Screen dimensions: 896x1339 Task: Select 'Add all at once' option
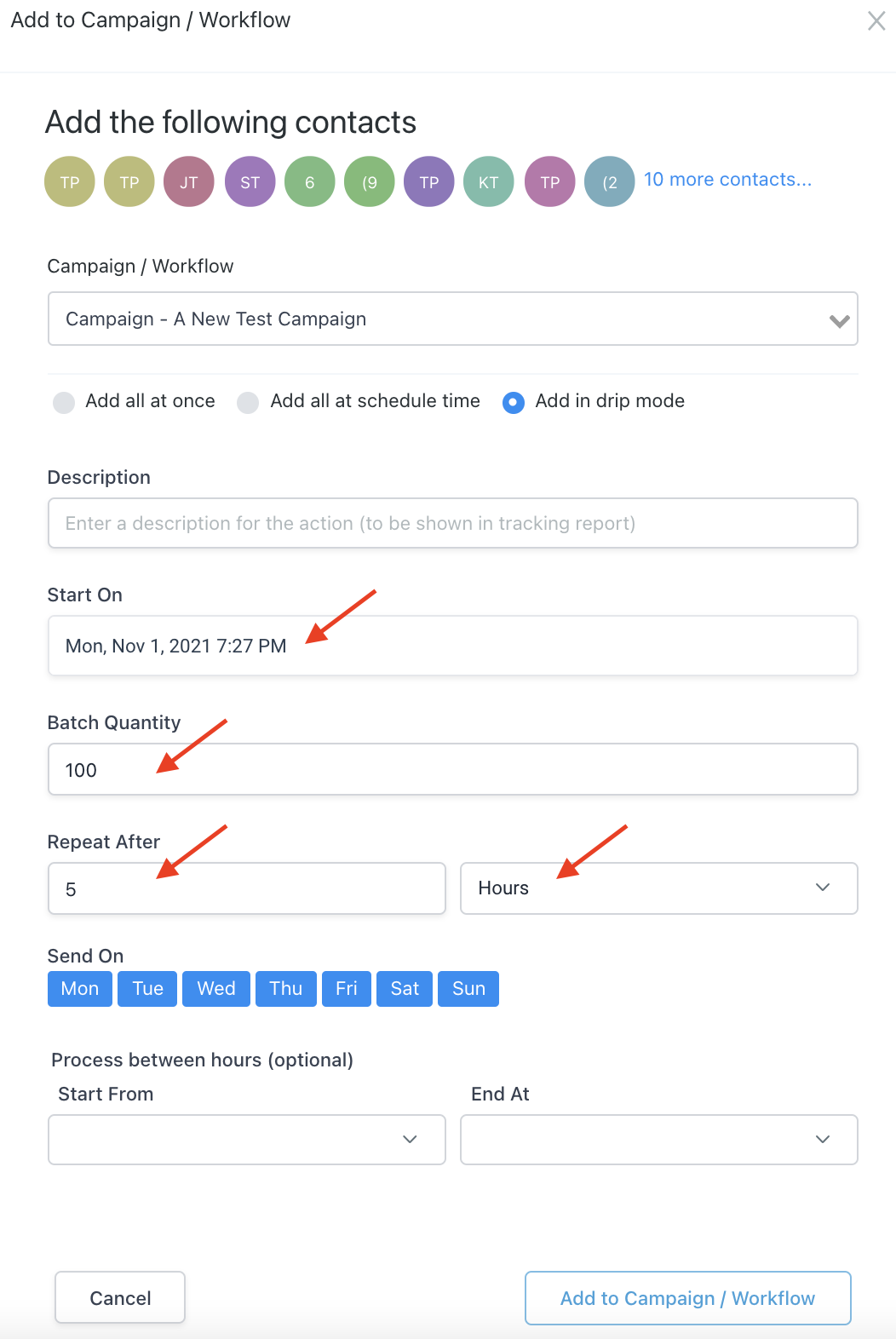[64, 402]
